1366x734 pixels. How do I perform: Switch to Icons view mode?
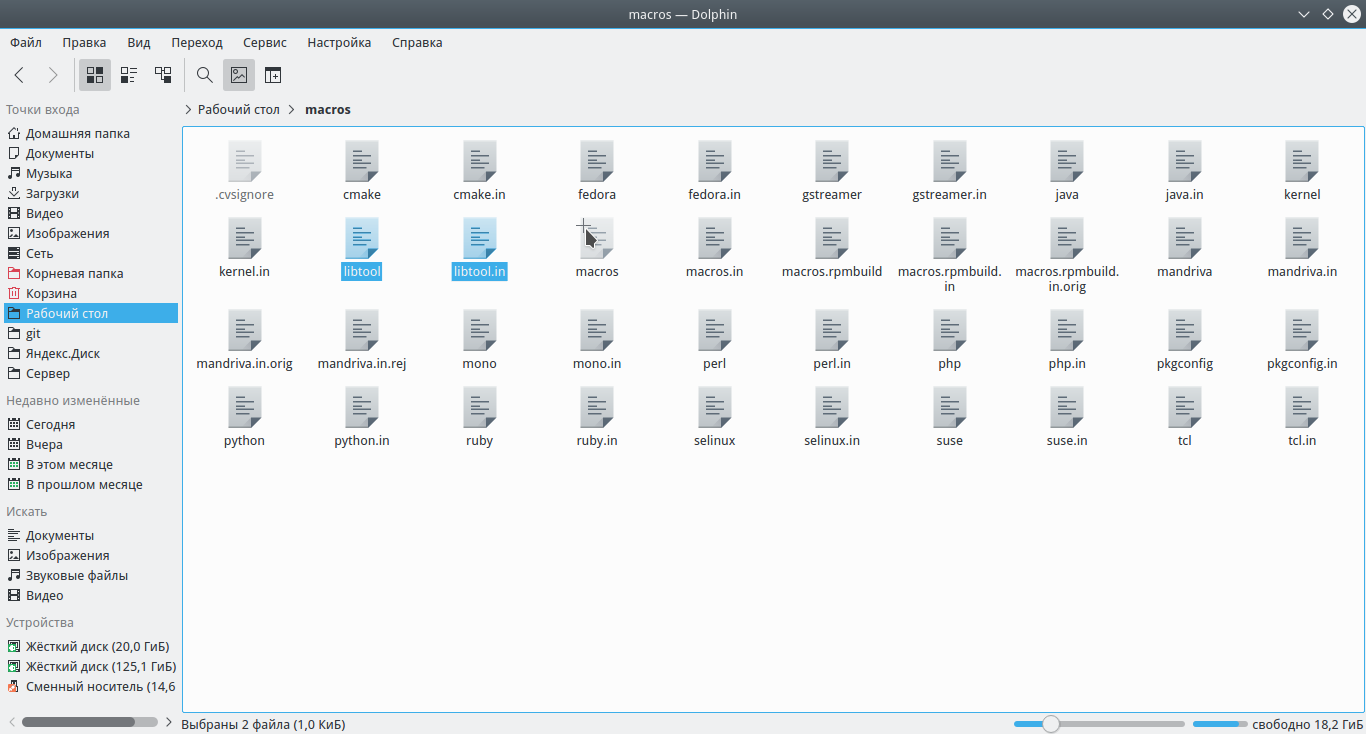click(x=95, y=75)
